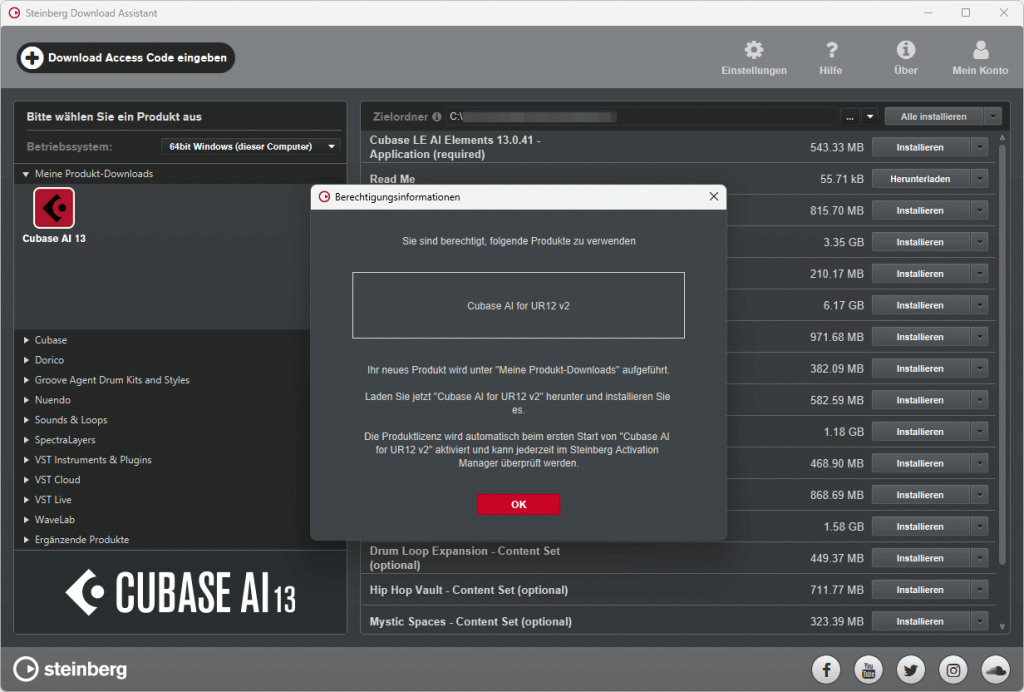Click the download list vertical scrollbar
Image resolution: width=1024 pixels, height=692 pixels.
(x=1002, y=354)
